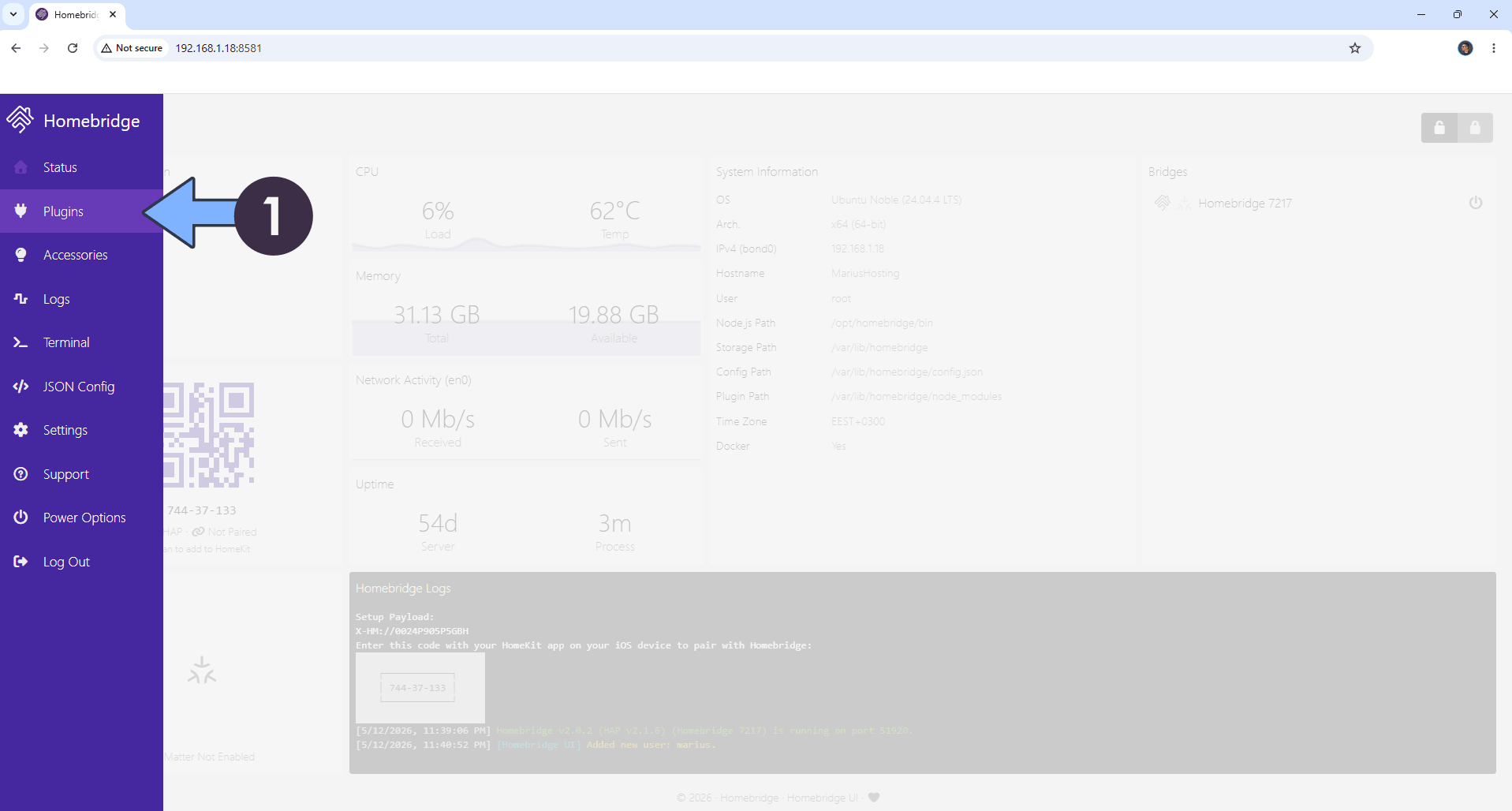Click the plug icon beside Plugins
The height and width of the screenshot is (811, 1512).
[21, 211]
